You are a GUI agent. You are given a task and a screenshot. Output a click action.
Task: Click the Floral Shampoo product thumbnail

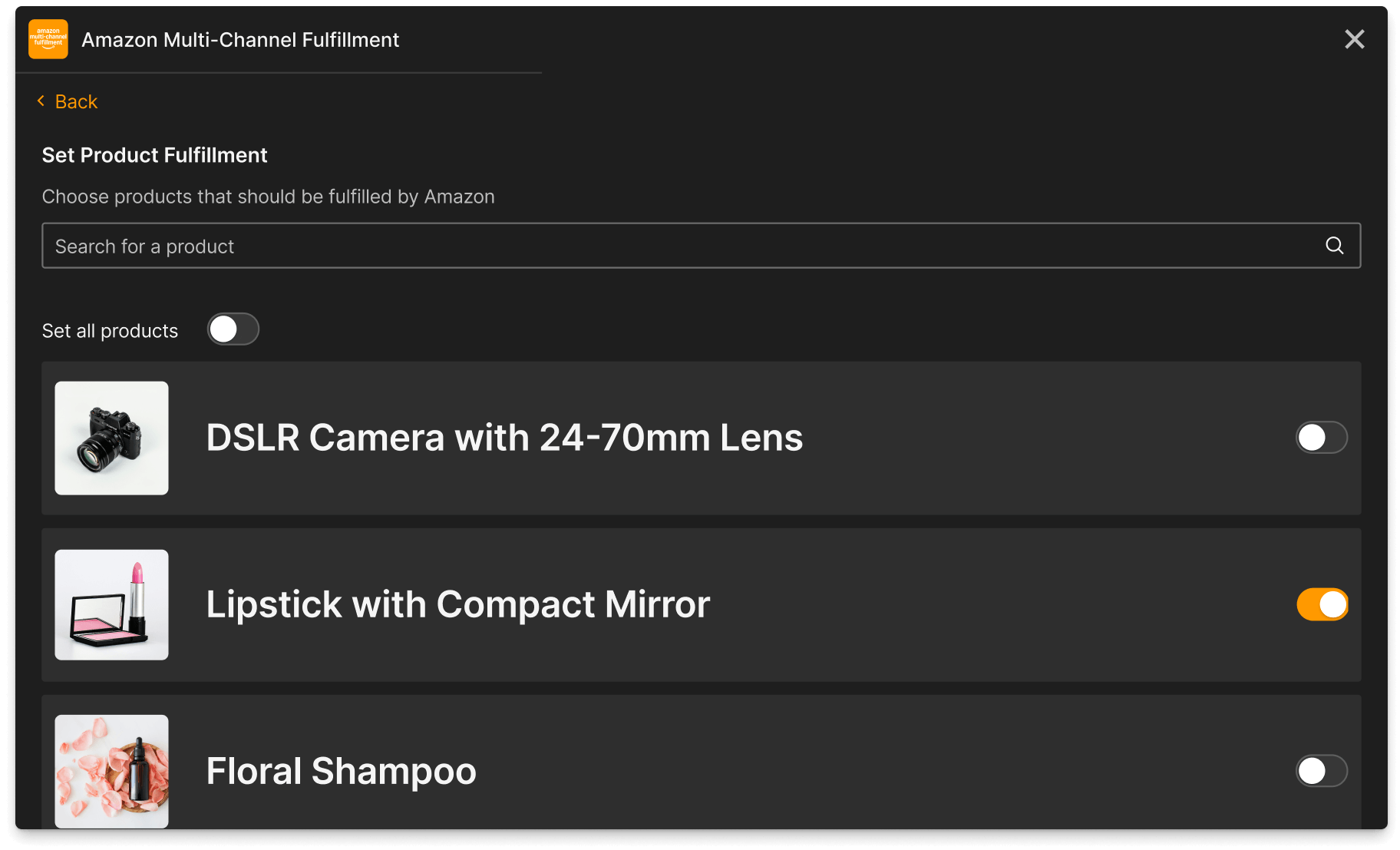[111, 771]
